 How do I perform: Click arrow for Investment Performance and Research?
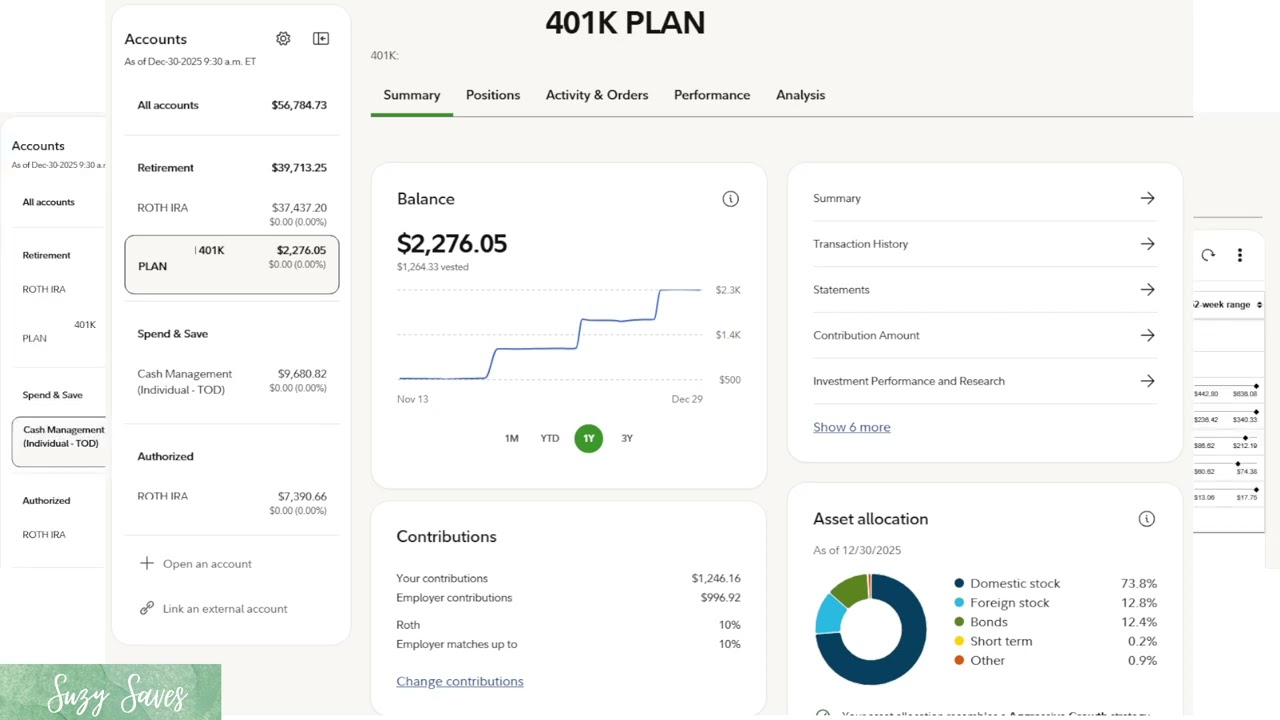point(1147,381)
